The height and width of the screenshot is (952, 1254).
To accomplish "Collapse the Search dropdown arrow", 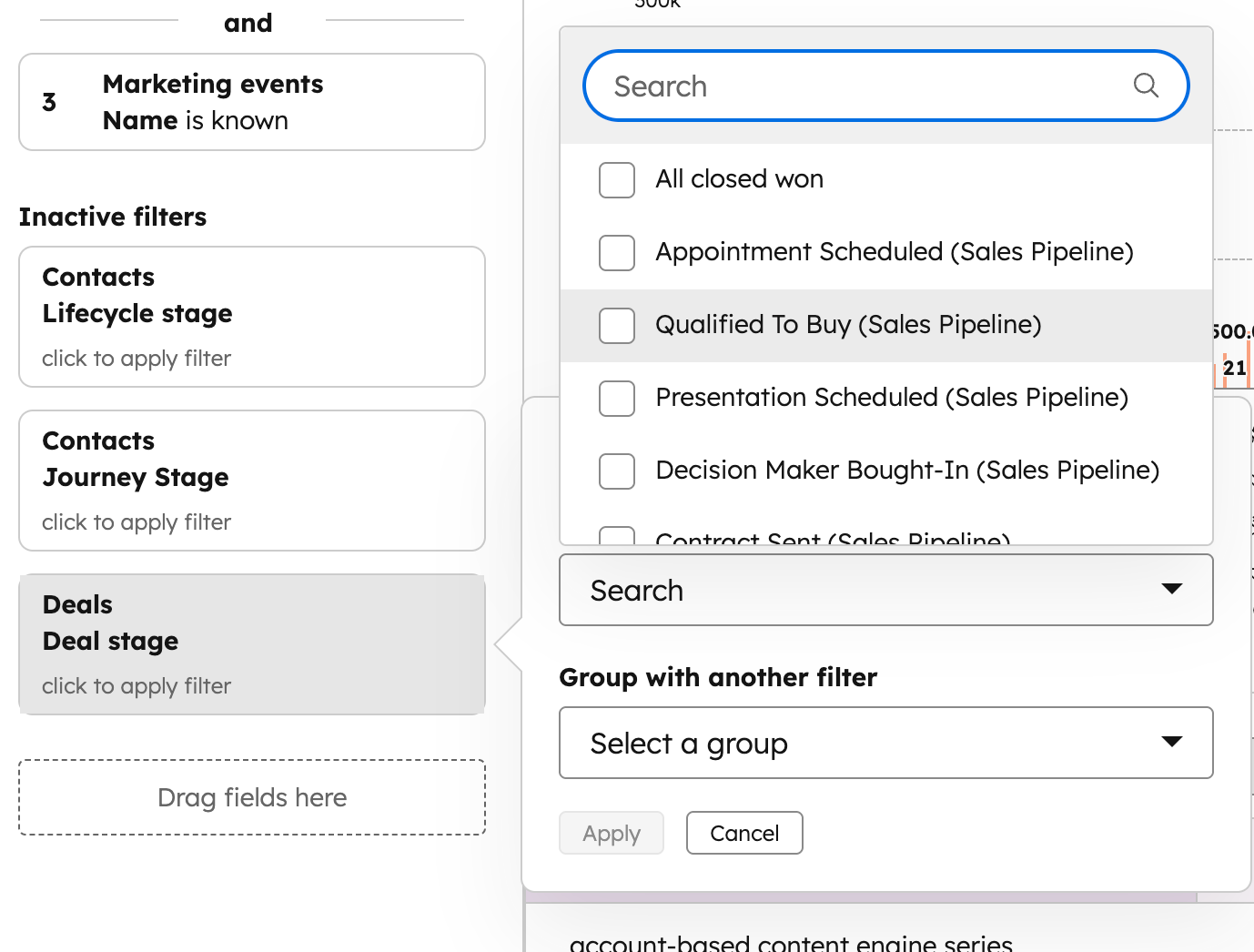I will pos(1172,590).
